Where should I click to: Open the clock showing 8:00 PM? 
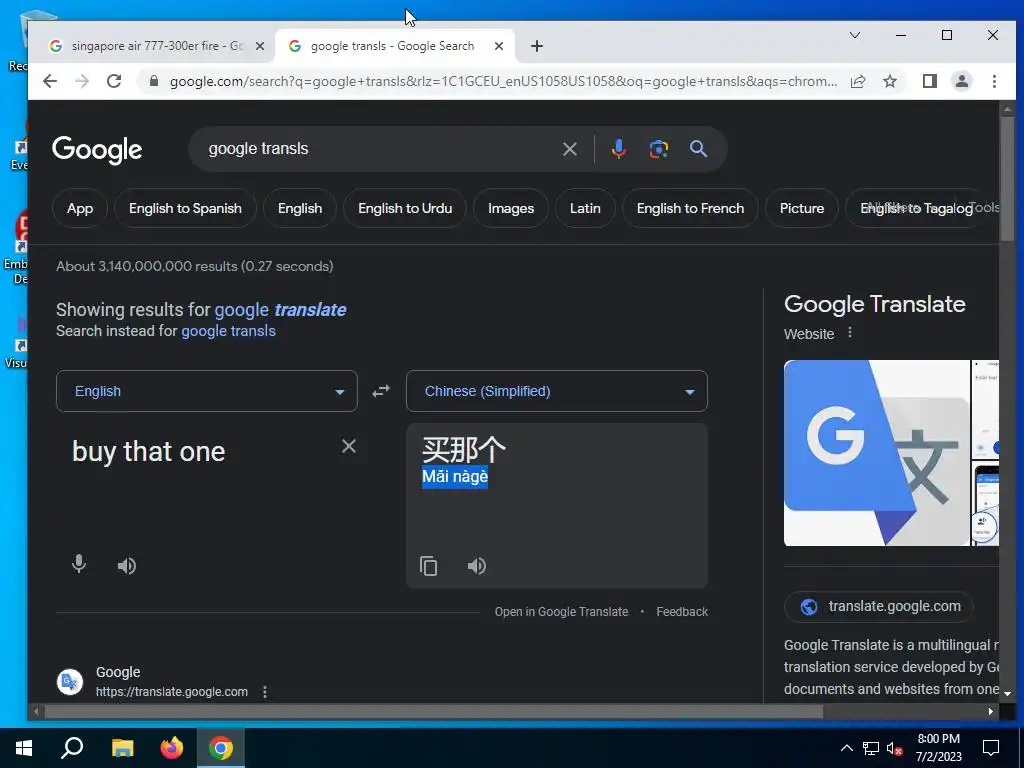[x=938, y=748]
